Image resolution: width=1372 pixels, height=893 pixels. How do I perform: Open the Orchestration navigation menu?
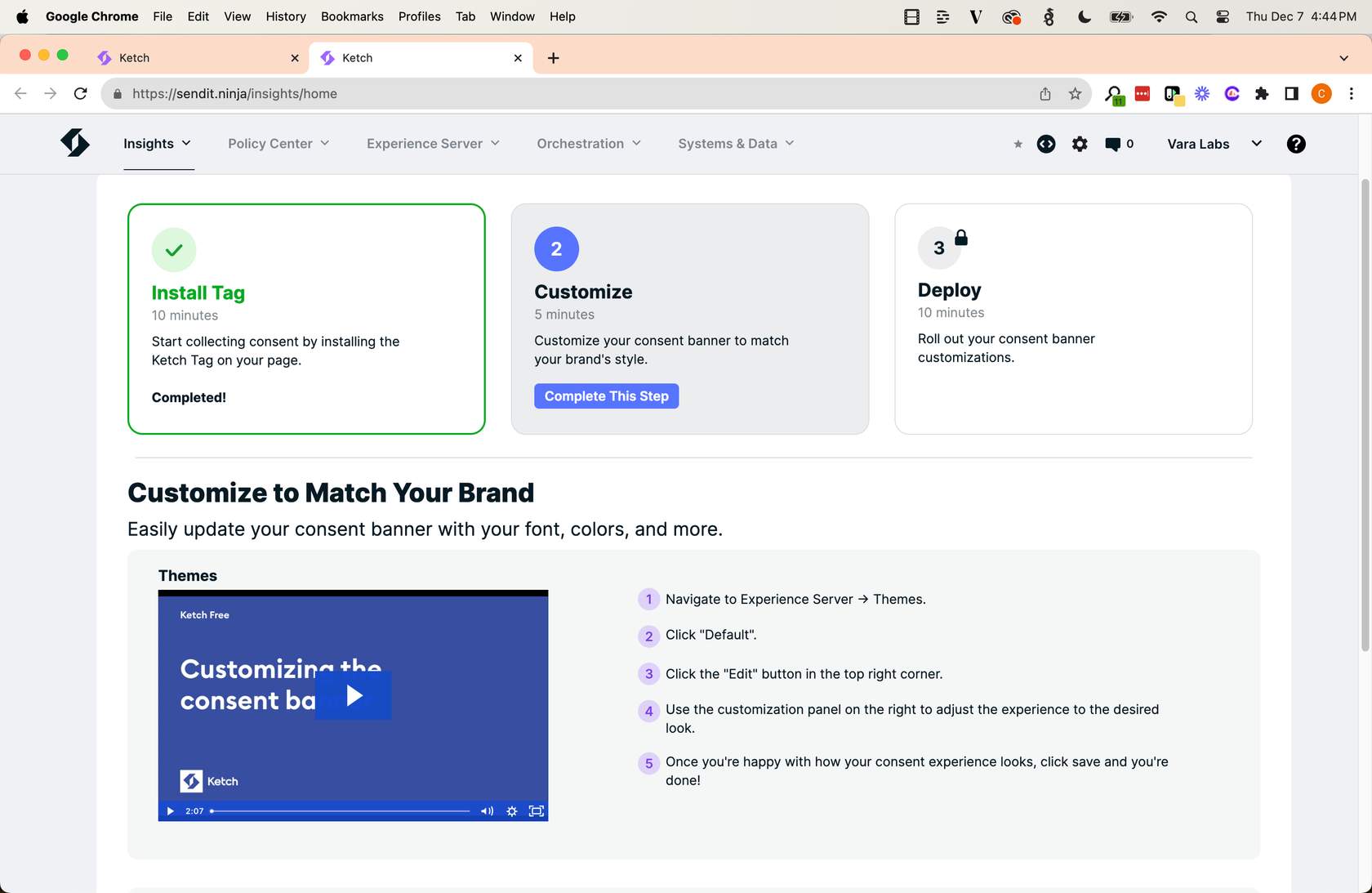[x=589, y=144]
